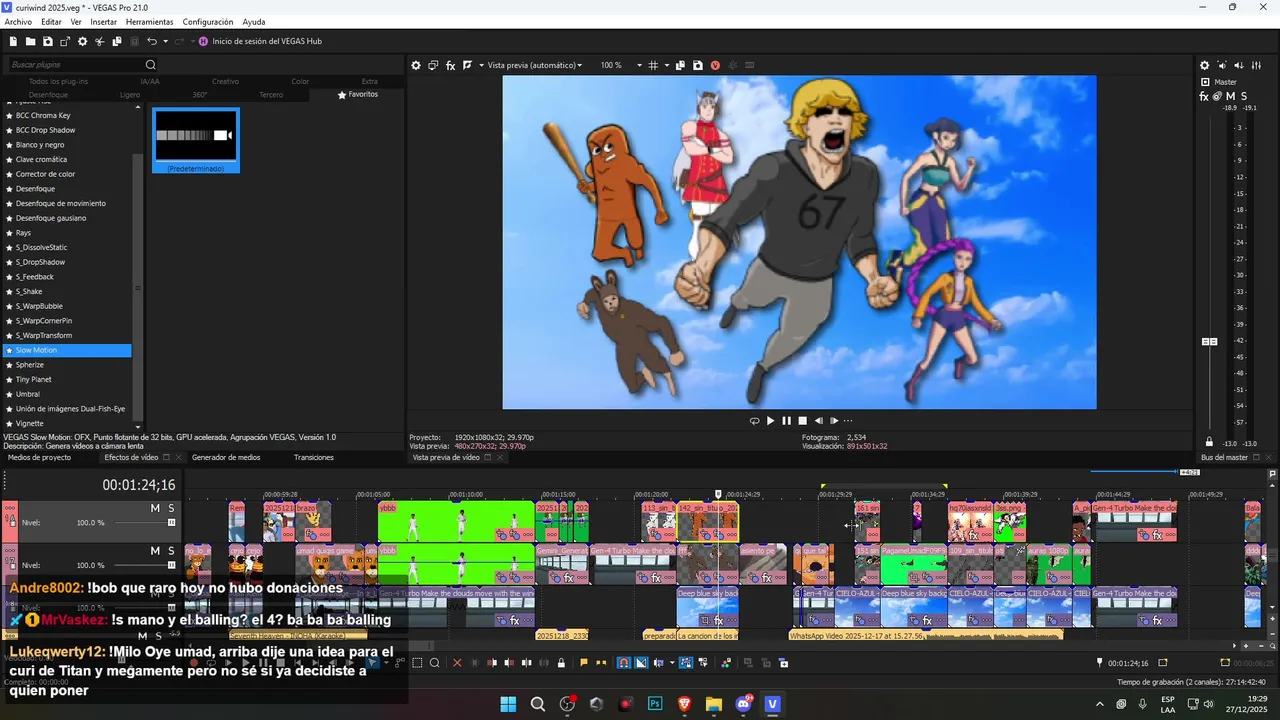Open Vista previa (automático) quality dropdown

[534, 65]
